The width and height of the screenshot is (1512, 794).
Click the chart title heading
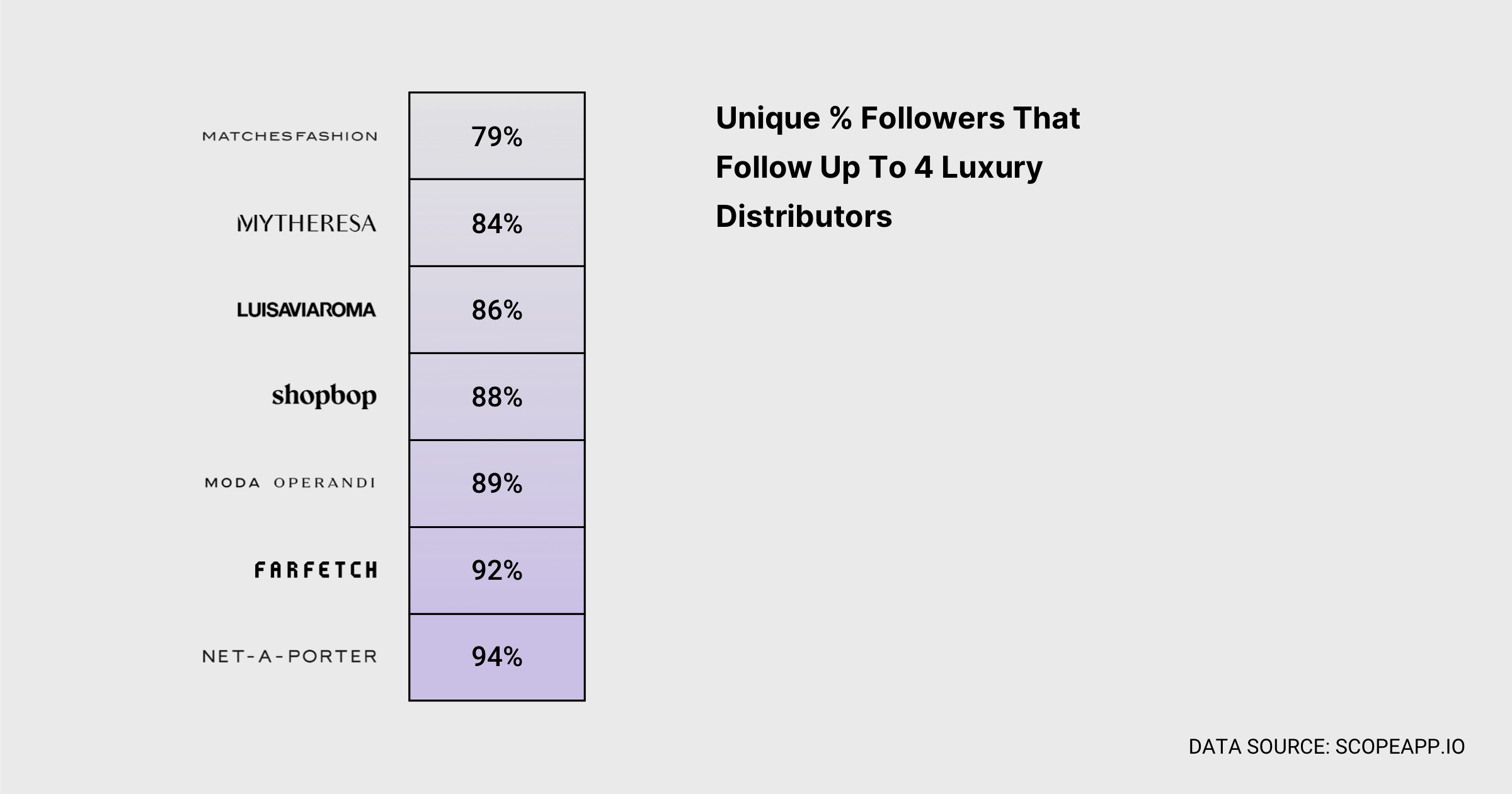coord(898,167)
